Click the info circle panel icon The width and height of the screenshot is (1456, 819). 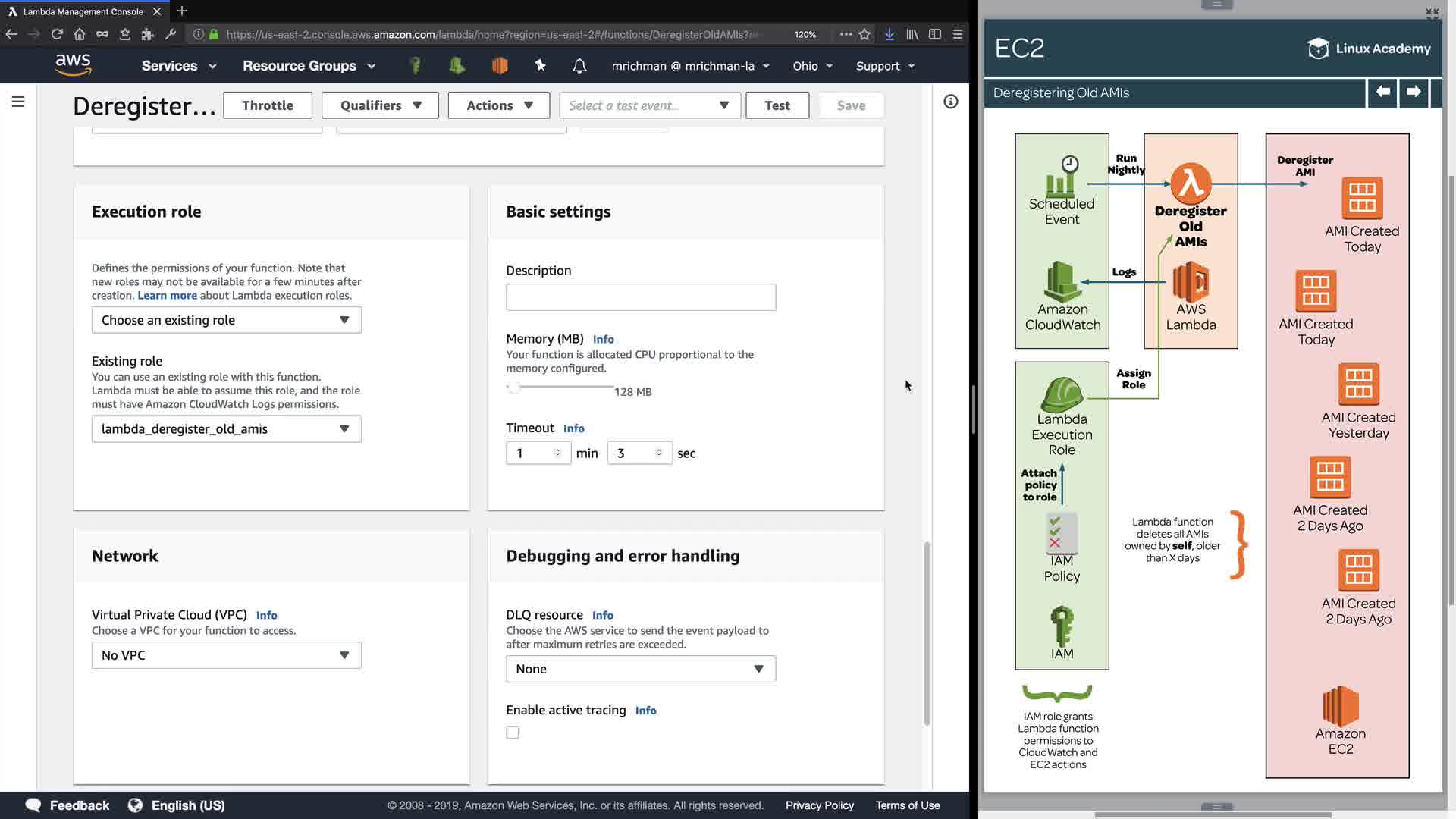pos(950,102)
